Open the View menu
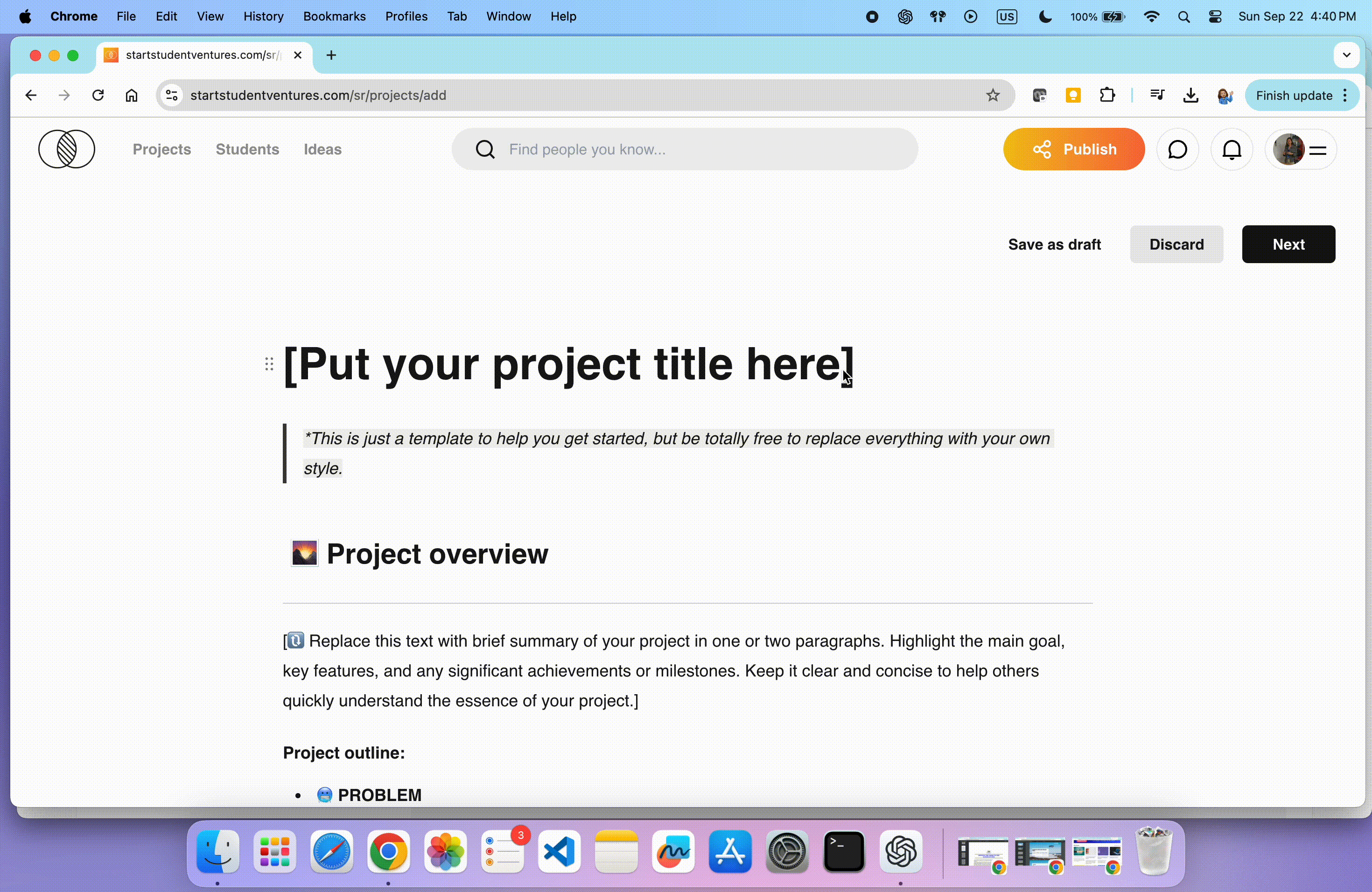This screenshot has height=892, width=1372. pos(210,16)
